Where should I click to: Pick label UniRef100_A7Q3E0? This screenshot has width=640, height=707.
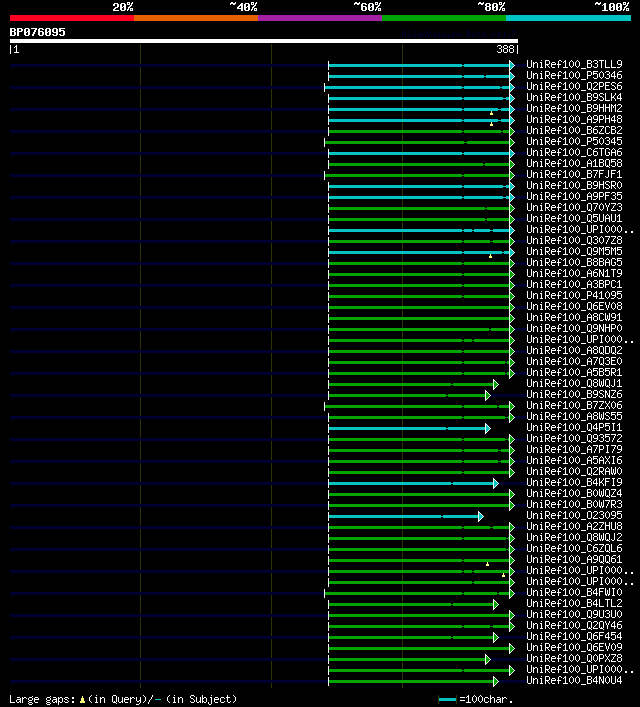tap(574, 362)
